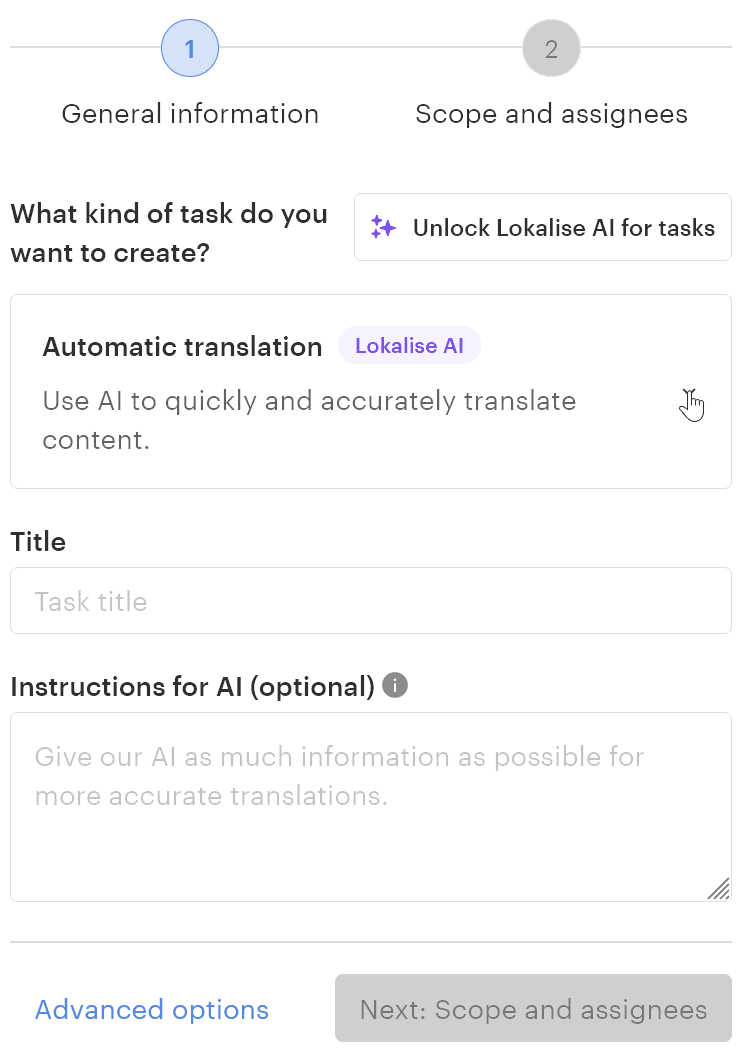
Task: Click the sparkle icon for Lokalise AI
Action: tap(383, 228)
